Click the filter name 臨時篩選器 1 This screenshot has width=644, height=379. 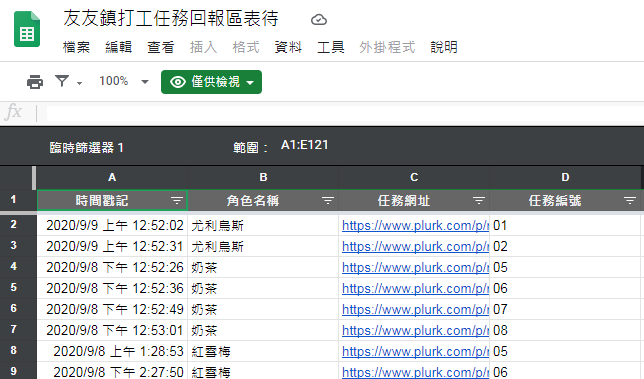(x=86, y=147)
